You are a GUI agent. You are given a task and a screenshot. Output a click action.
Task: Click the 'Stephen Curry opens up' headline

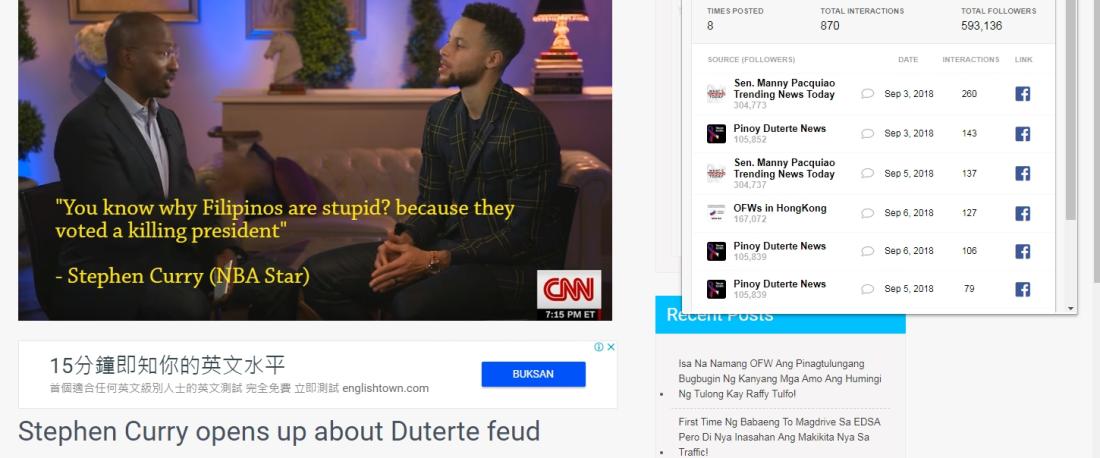click(279, 431)
